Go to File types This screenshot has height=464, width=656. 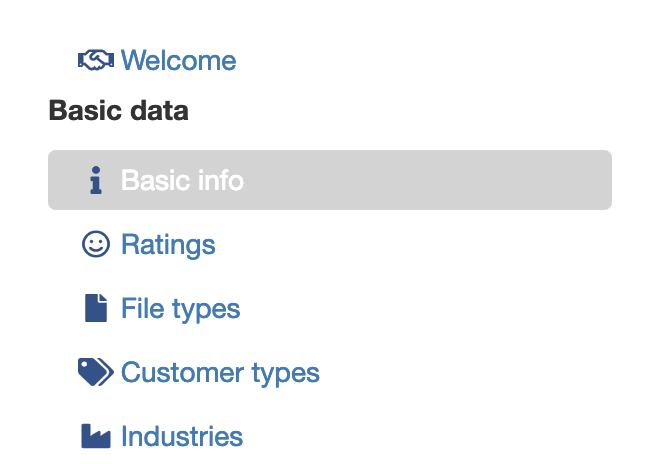tap(180, 309)
